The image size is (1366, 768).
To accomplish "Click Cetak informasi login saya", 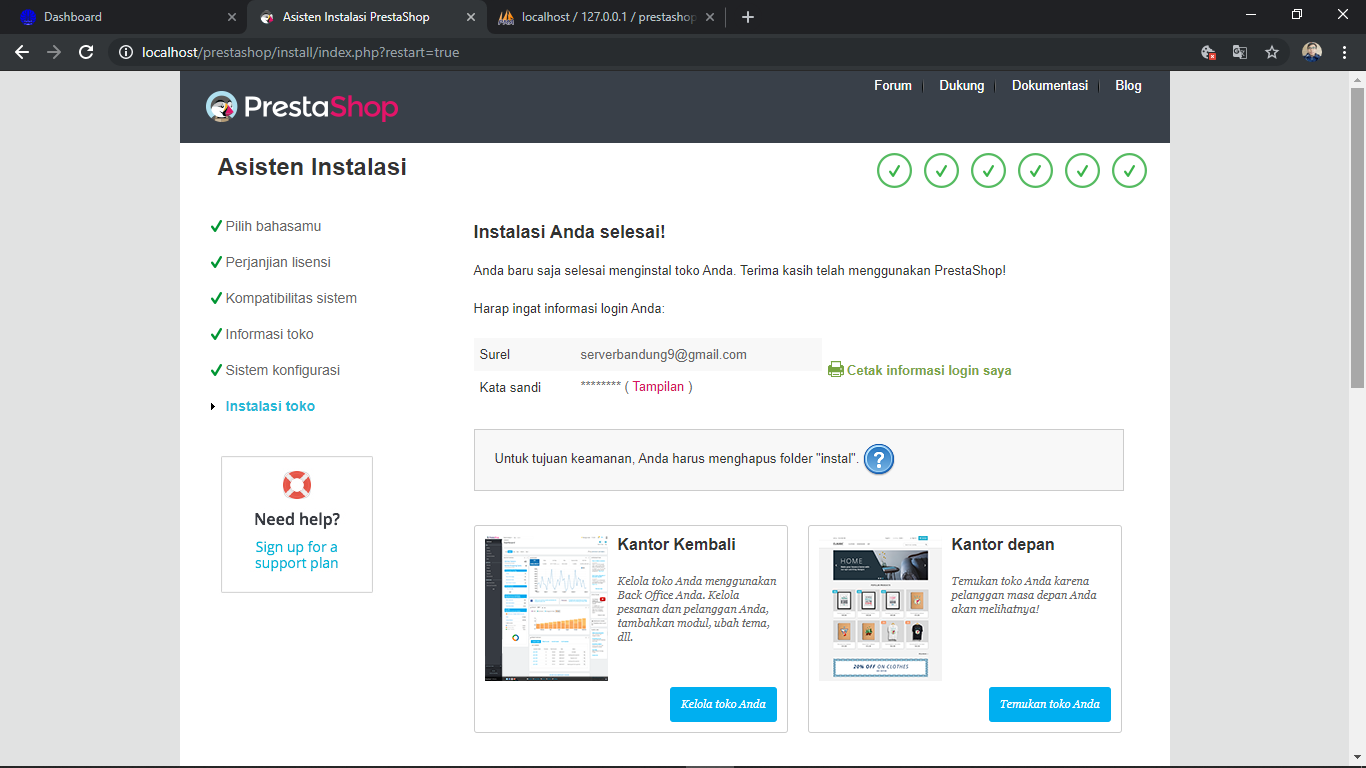I will [x=929, y=370].
